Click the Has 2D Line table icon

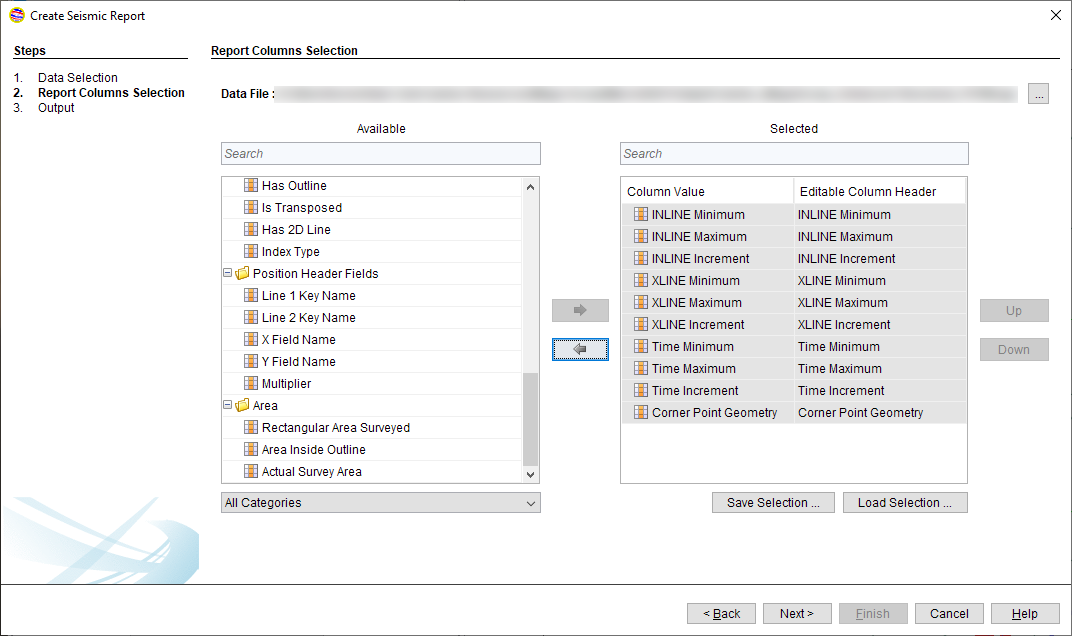(x=251, y=229)
